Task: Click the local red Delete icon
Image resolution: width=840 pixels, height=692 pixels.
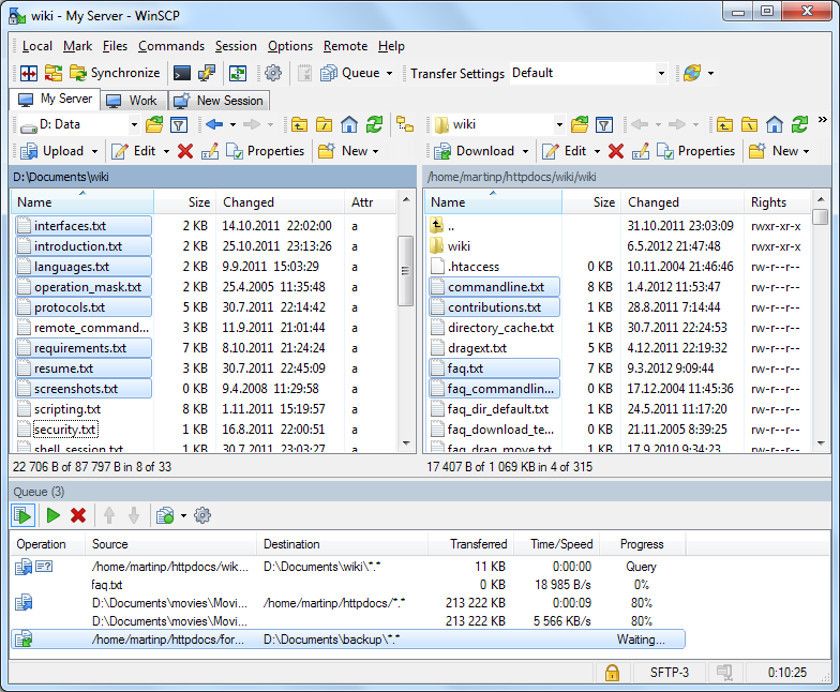Action: pos(185,152)
